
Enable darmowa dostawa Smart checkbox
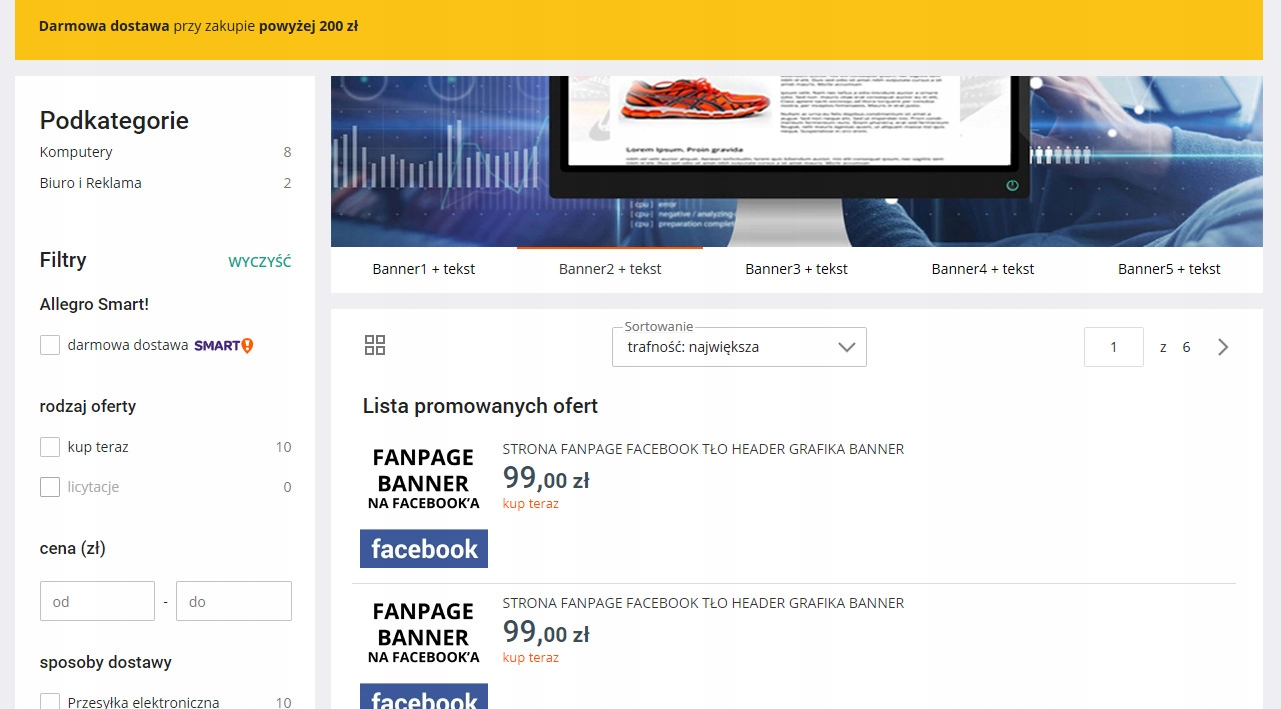coord(50,345)
